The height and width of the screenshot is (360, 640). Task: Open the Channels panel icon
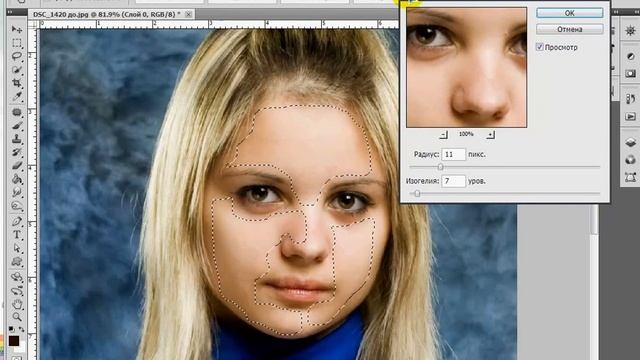(x=630, y=160)
